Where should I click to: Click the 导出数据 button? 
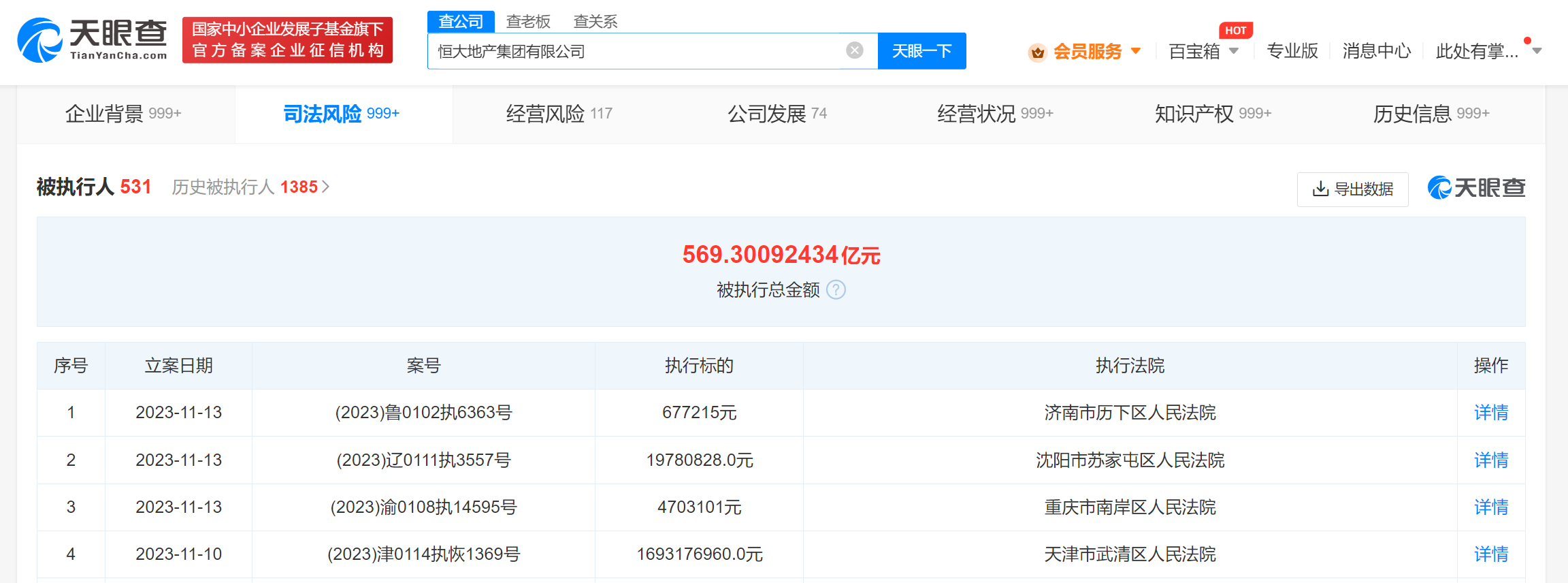[1352, 189]
